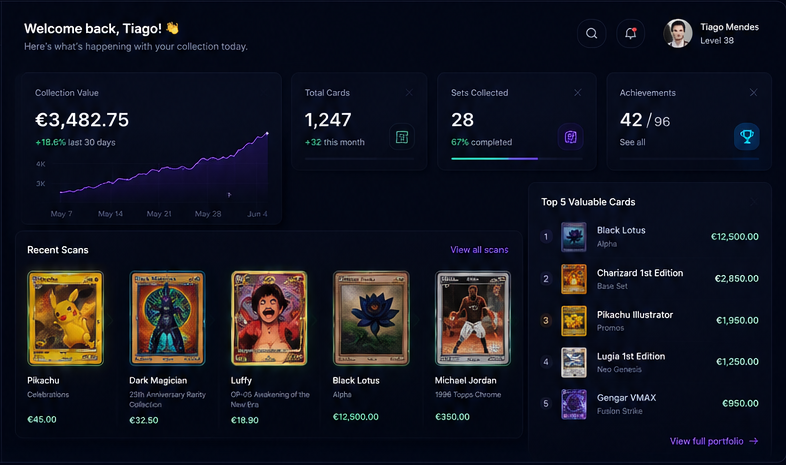Click the €2,850.00 price
The height and width of the screenshot is (465, 786).
736,279
